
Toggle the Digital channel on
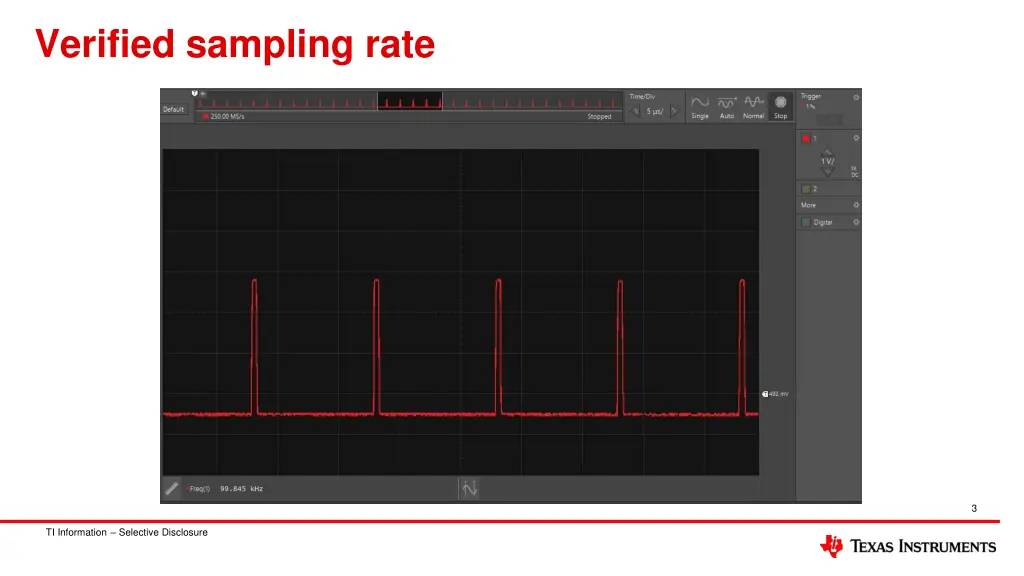pyautogui.click(x=806, y=220)
